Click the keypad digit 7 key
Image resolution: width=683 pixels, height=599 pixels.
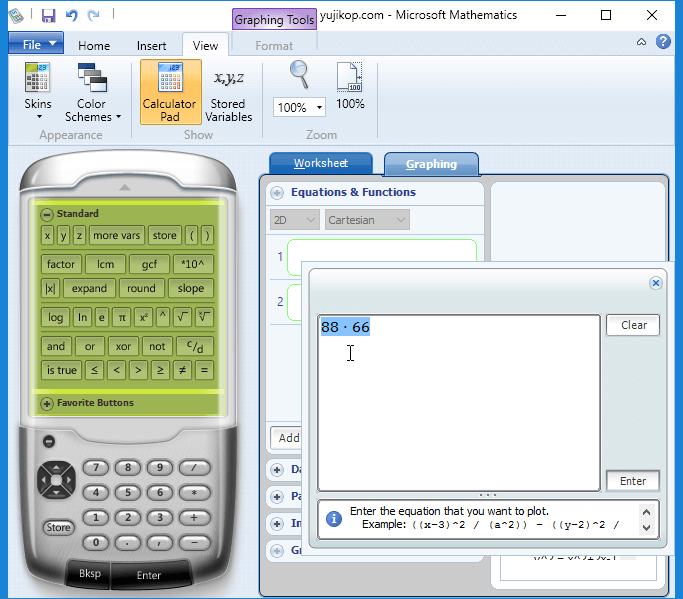(x=96, y=468)
